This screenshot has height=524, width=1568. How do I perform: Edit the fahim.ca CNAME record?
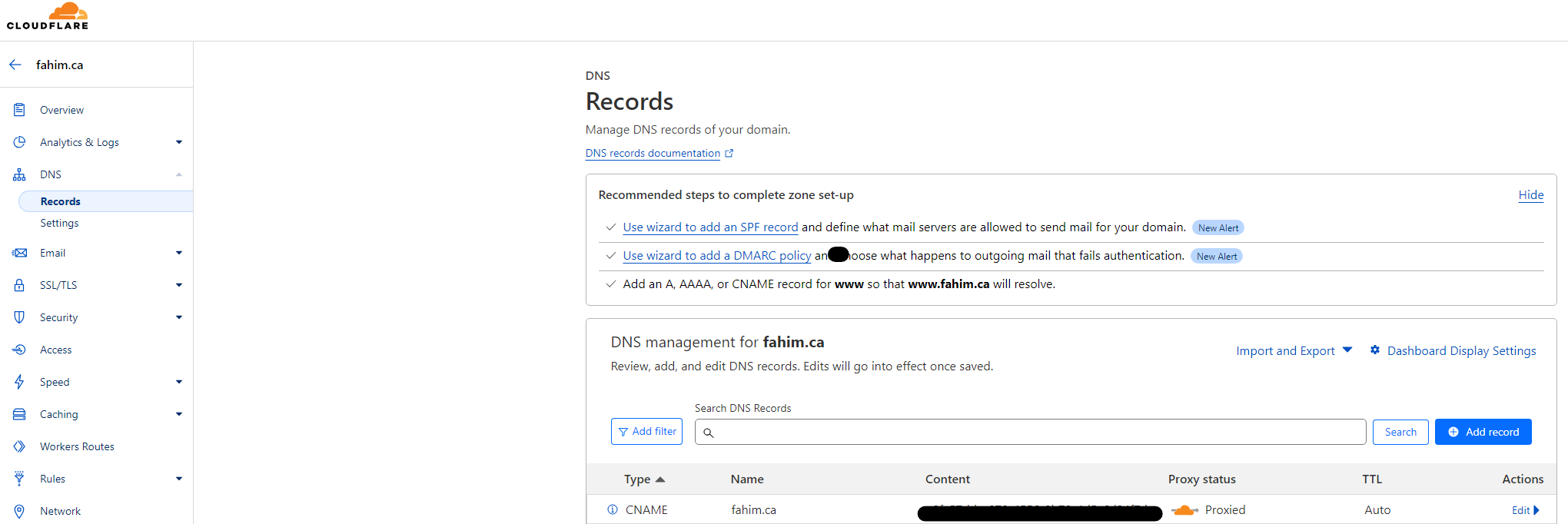point(1525,510)
